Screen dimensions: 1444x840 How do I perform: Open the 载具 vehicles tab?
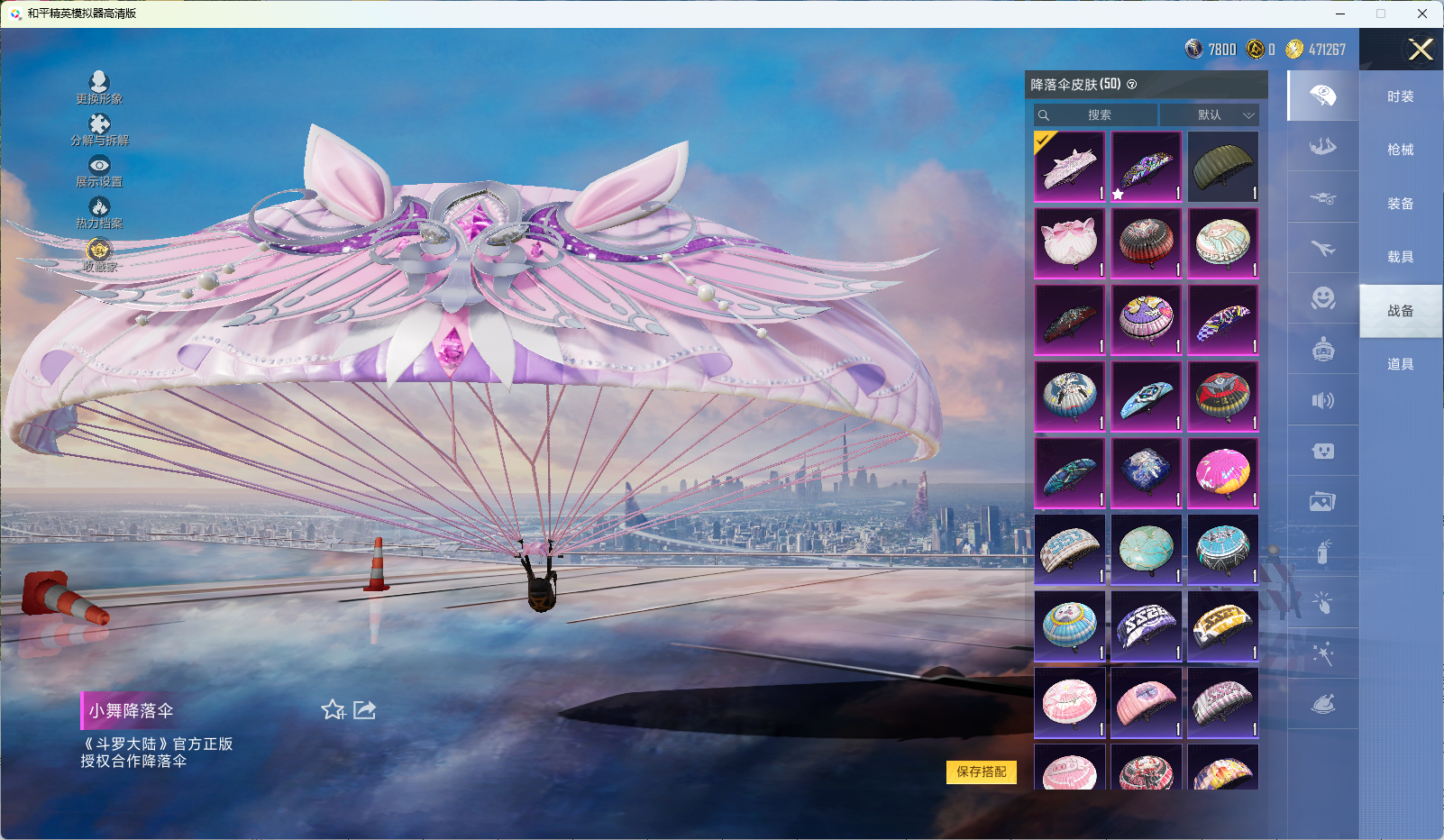(x=1400, y=257)
